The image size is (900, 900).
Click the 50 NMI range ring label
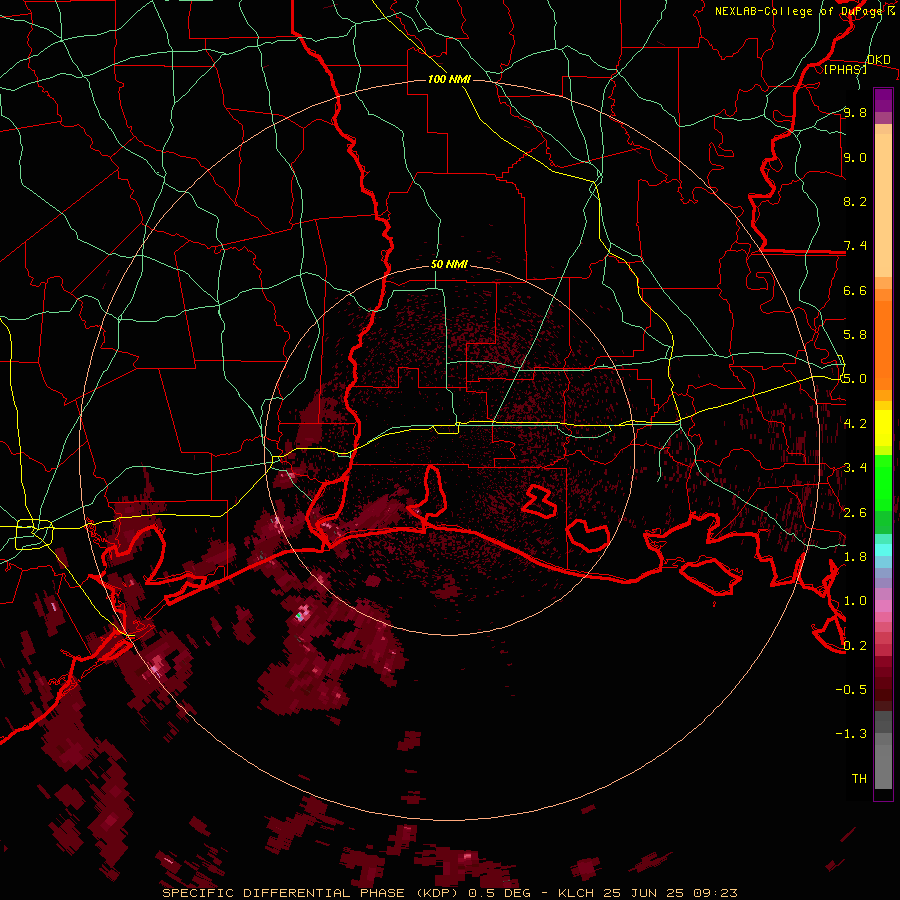click(449, 264)
